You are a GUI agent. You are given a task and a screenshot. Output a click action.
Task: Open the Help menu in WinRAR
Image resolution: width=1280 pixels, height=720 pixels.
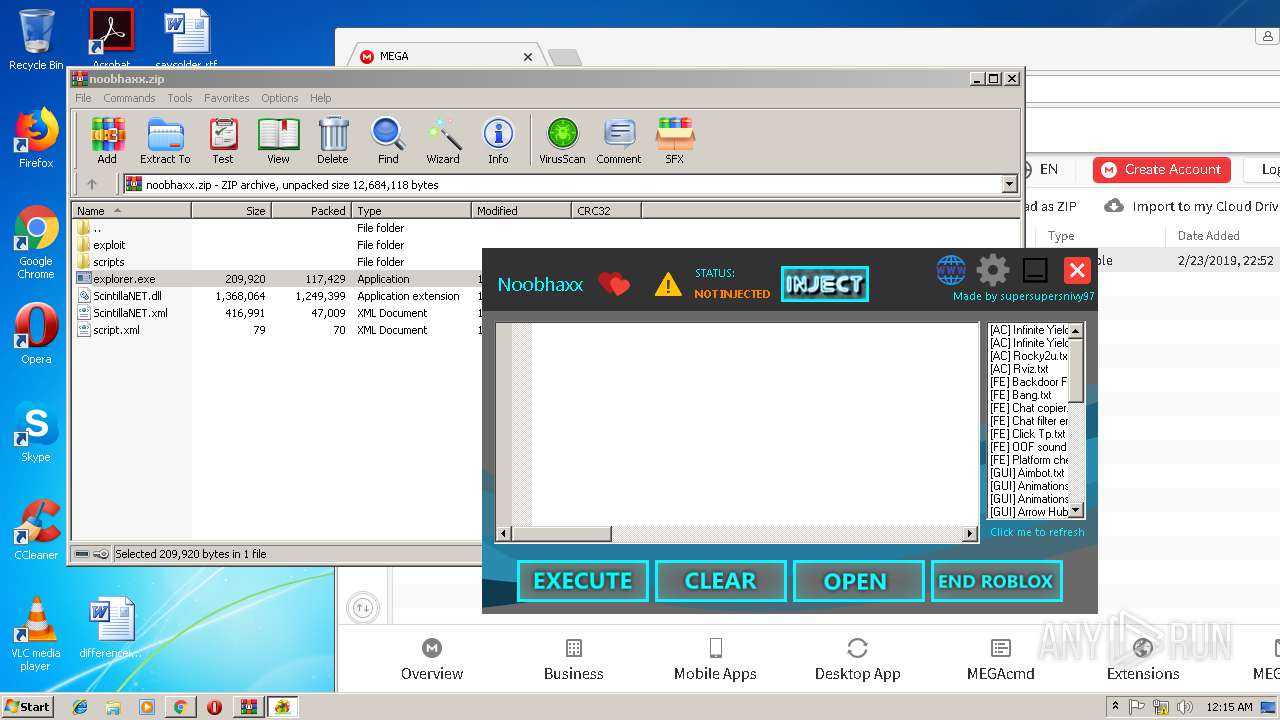click(320, 98)
